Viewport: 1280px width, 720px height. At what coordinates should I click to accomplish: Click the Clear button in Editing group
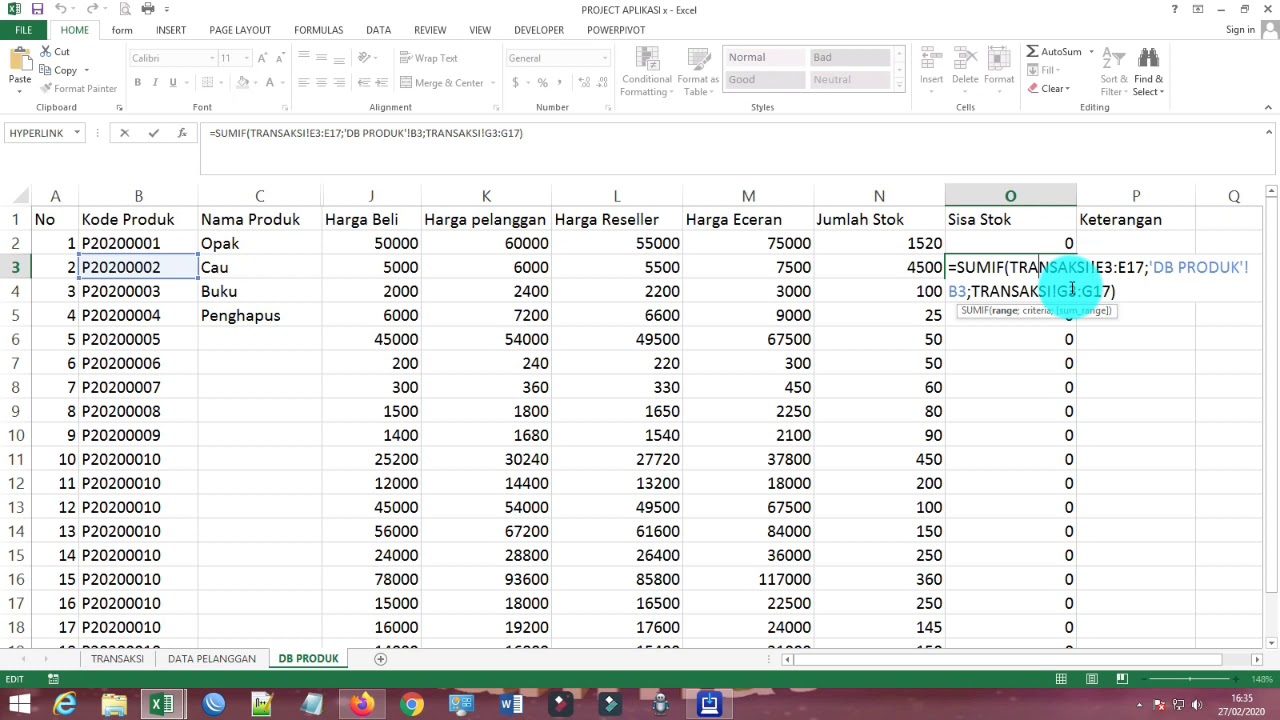coord(1050,88)
